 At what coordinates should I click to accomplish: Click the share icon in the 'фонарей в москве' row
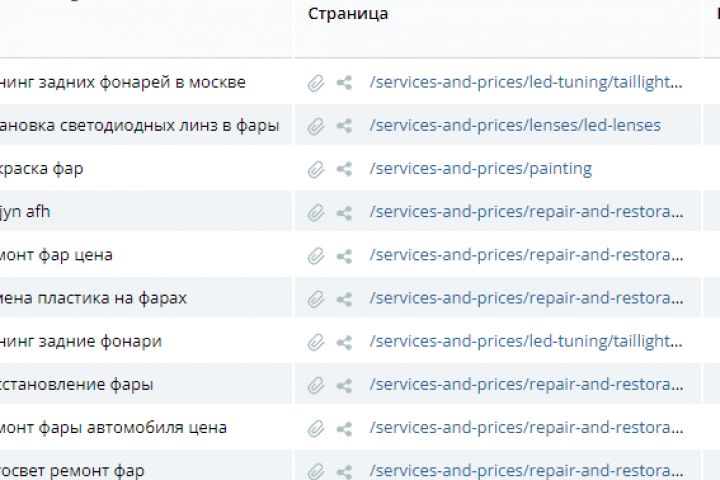(344, 83)
